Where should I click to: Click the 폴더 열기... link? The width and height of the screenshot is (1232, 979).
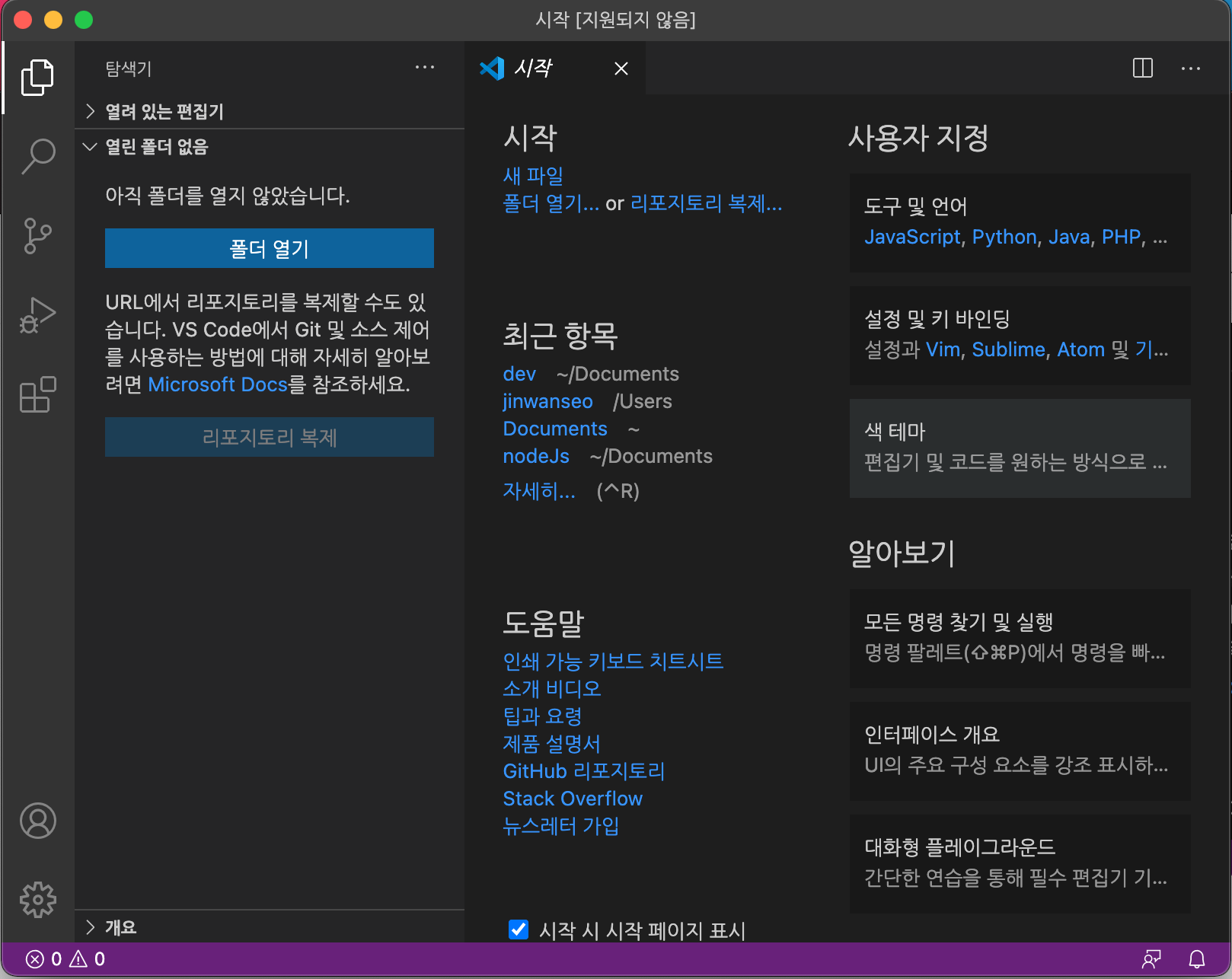[551, 203]
